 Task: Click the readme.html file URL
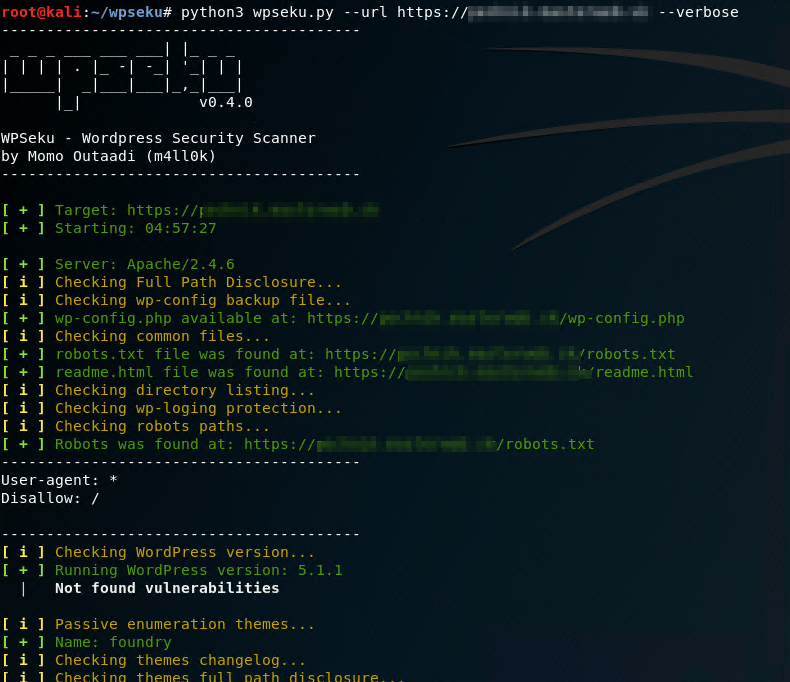click(513, 372)
